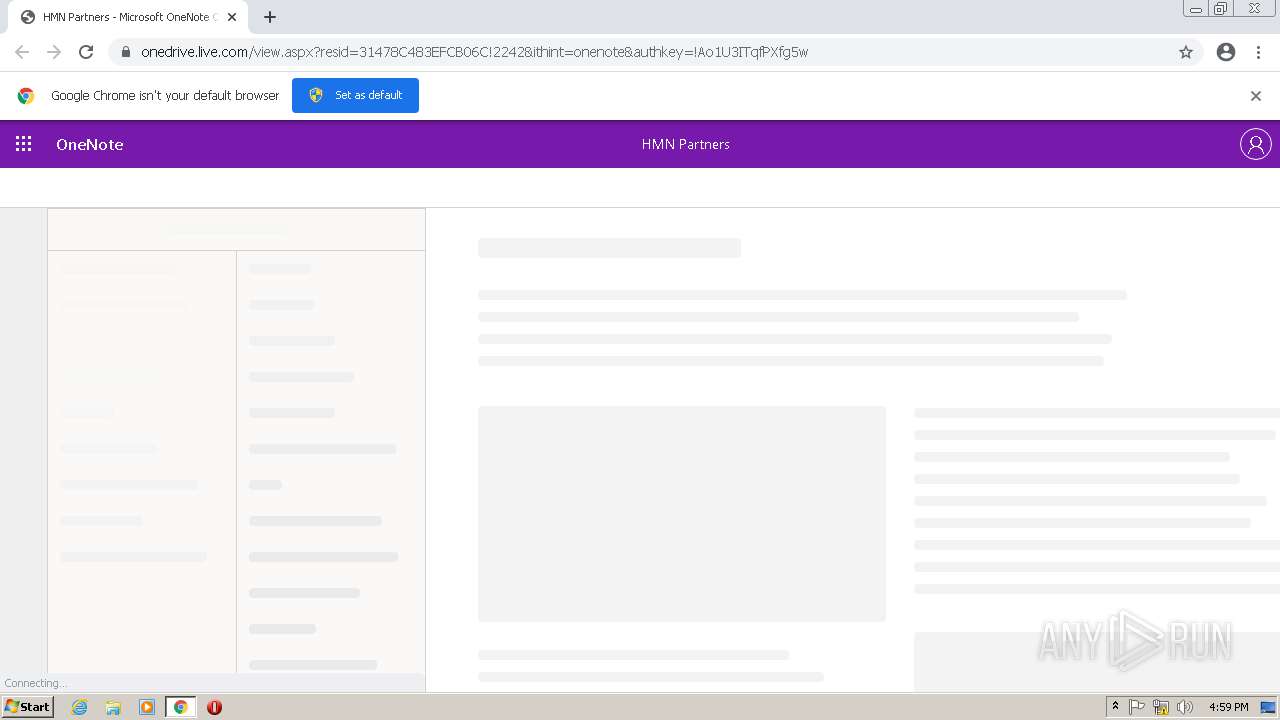Viewport: 1280px width, 720px height.
Task: Open the Chrome profile avatar menu
Action: 1226,52
